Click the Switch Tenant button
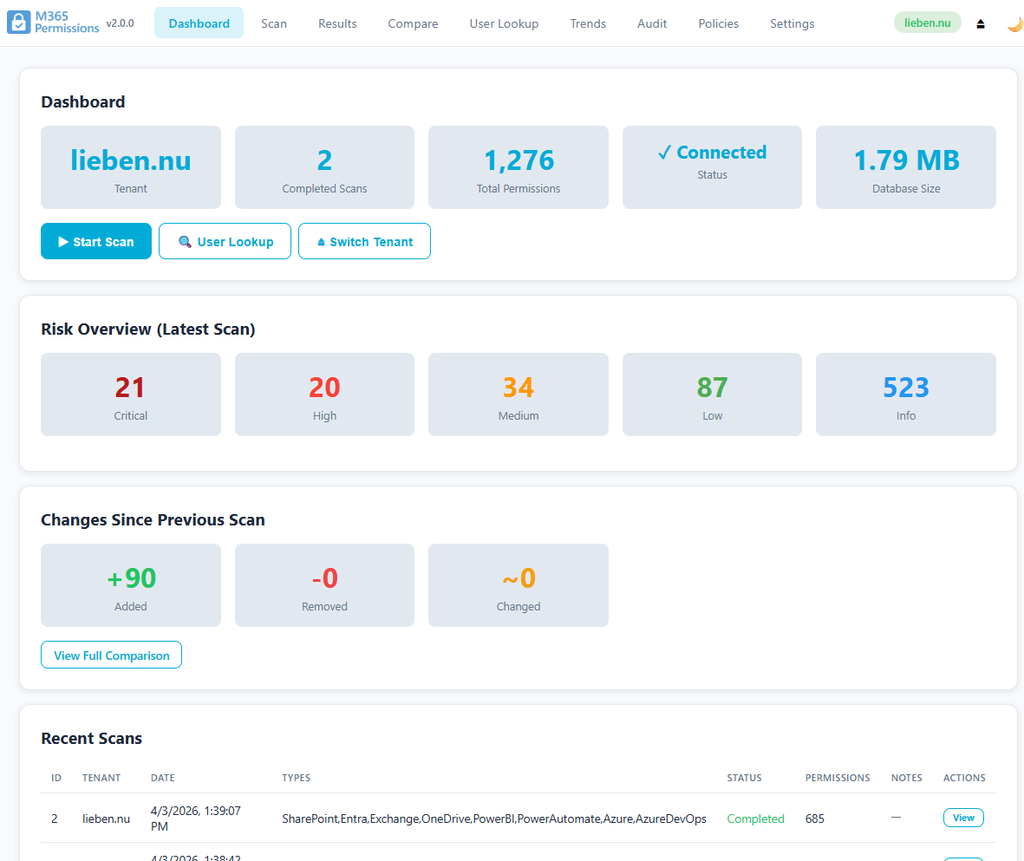Viewport: 1024px width, 861px height. (x=364, y=241)
